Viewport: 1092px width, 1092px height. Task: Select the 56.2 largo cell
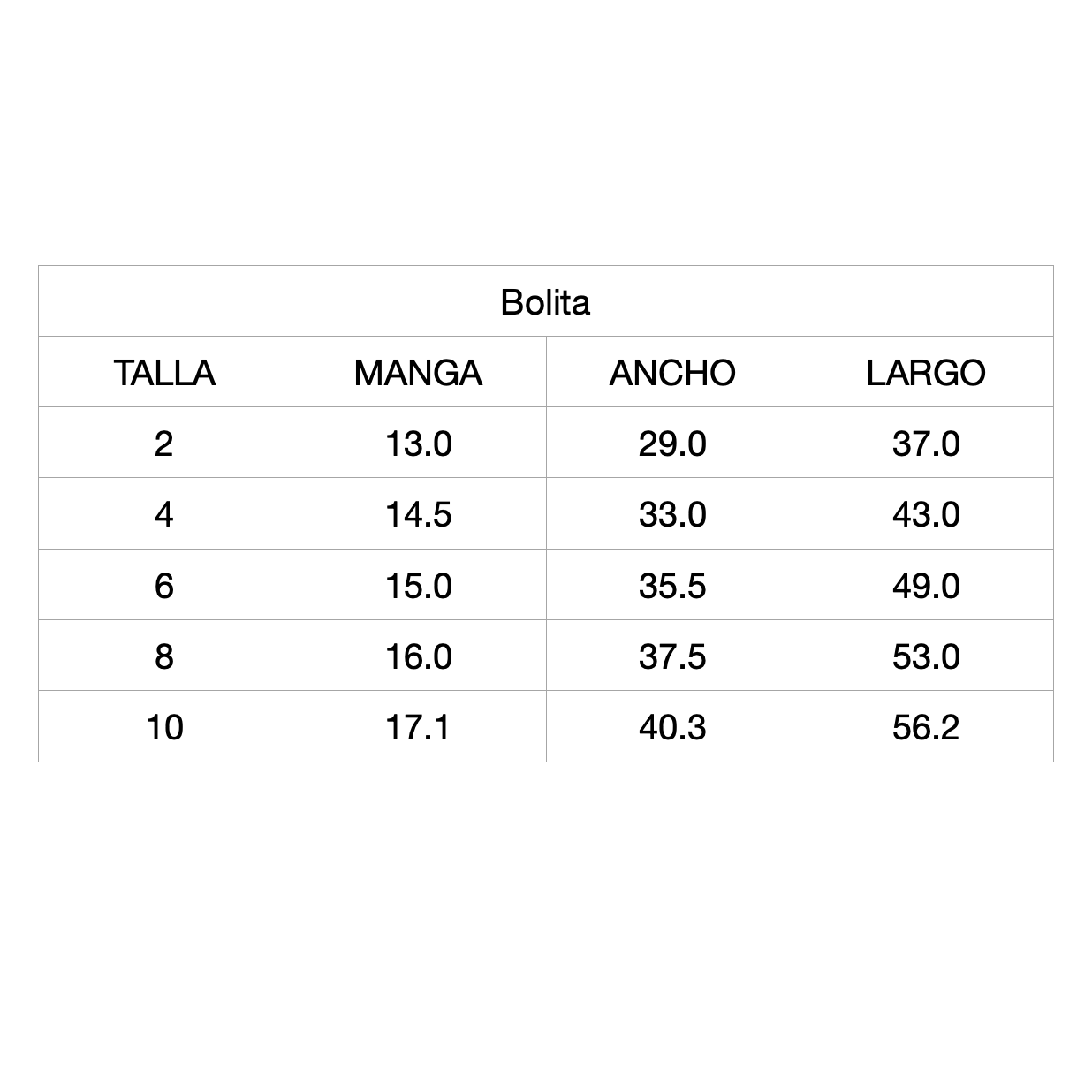coord(926,727)
